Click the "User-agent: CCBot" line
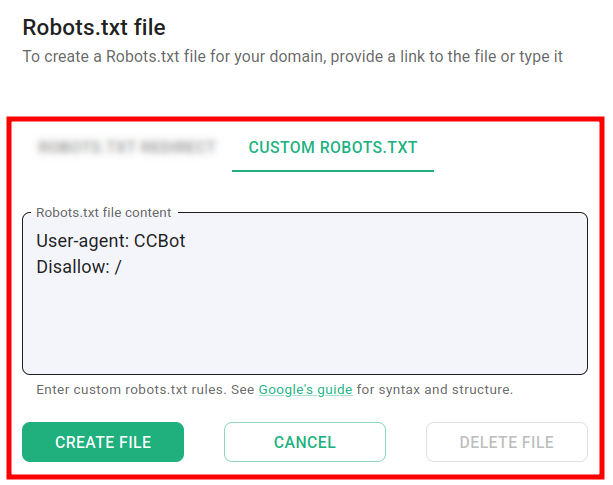 110,241
